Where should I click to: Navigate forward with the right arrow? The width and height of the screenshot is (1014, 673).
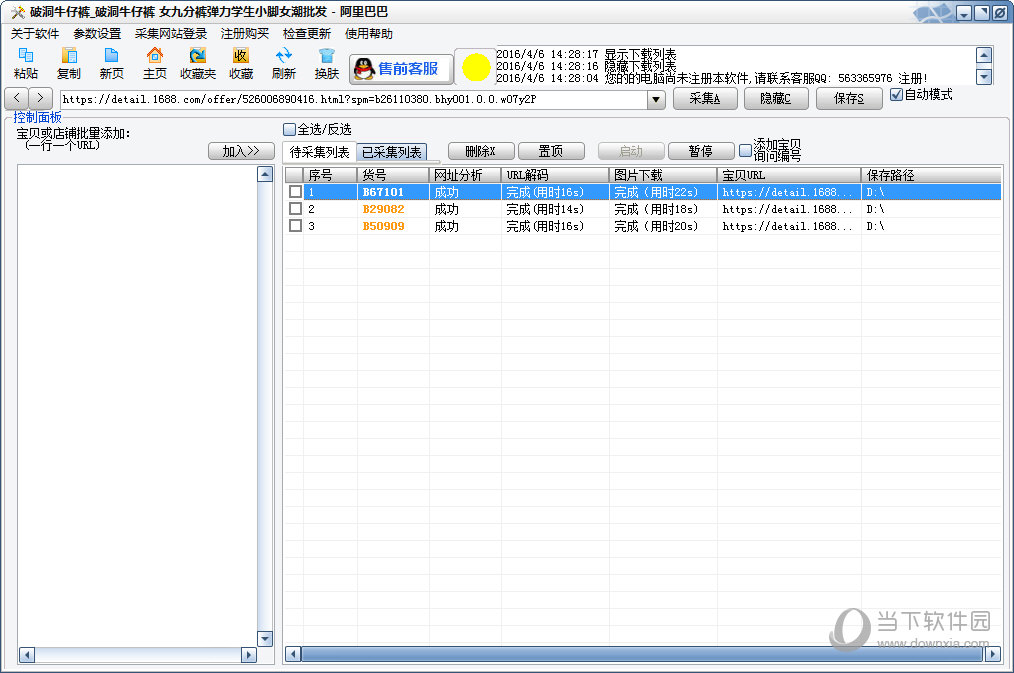click(x=41, y=98)
